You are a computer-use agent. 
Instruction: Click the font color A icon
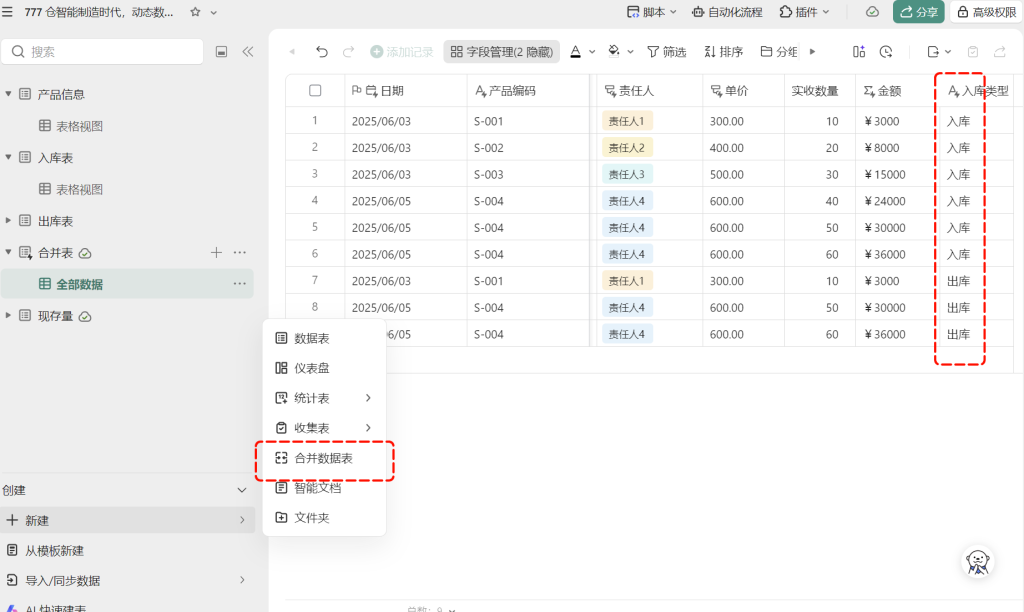click(575, 52)
